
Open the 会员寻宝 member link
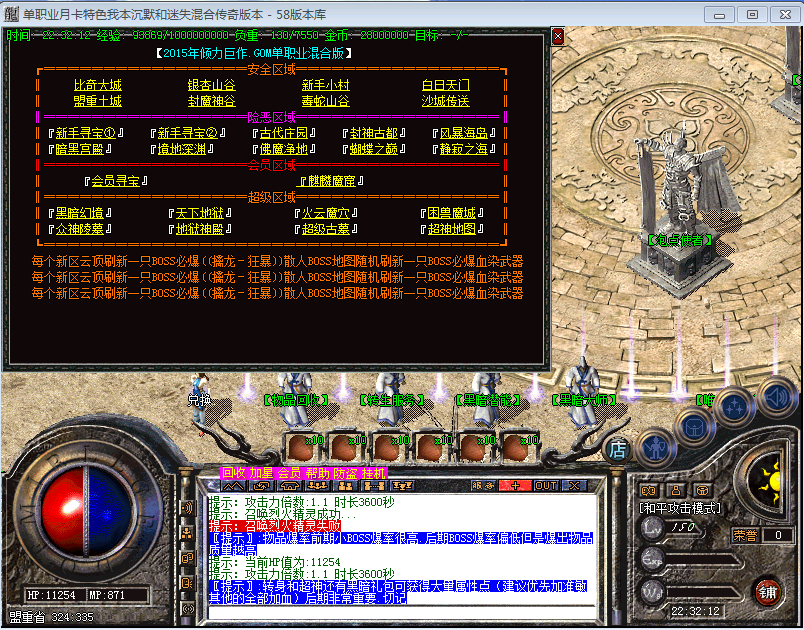(116, 181)
